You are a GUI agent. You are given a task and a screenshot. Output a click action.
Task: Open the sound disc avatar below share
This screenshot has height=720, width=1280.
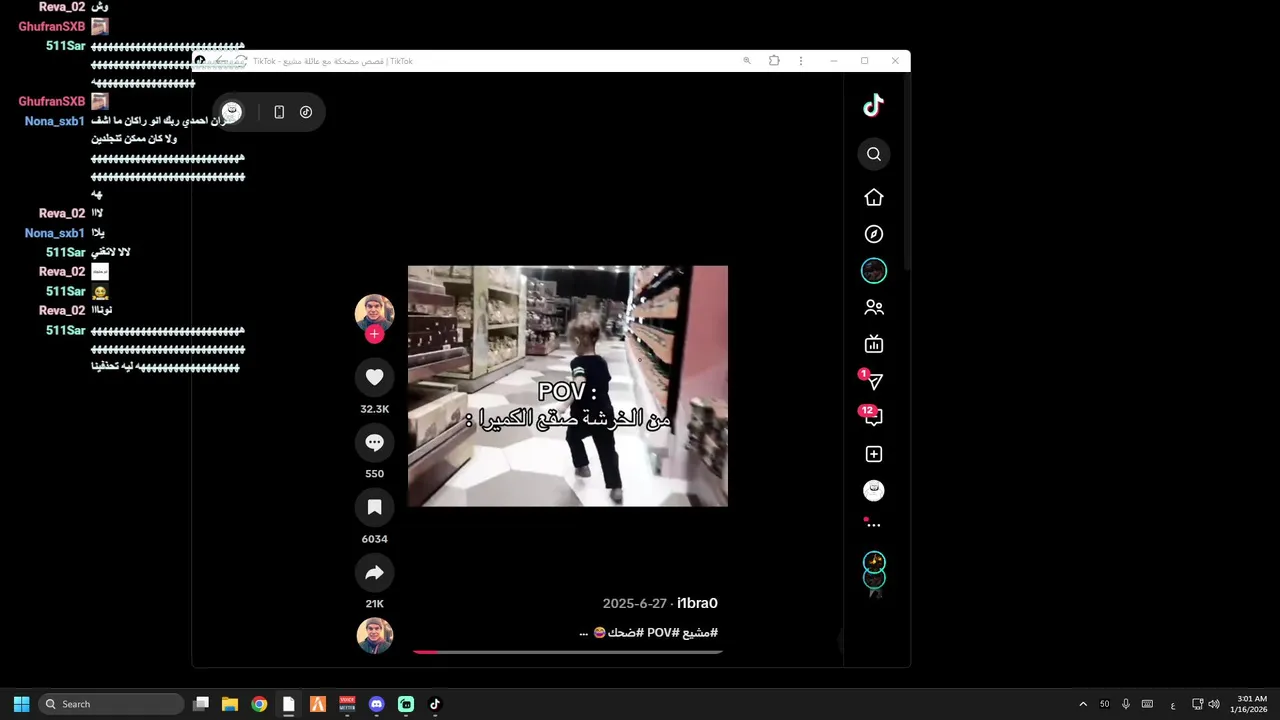[375, 636]
